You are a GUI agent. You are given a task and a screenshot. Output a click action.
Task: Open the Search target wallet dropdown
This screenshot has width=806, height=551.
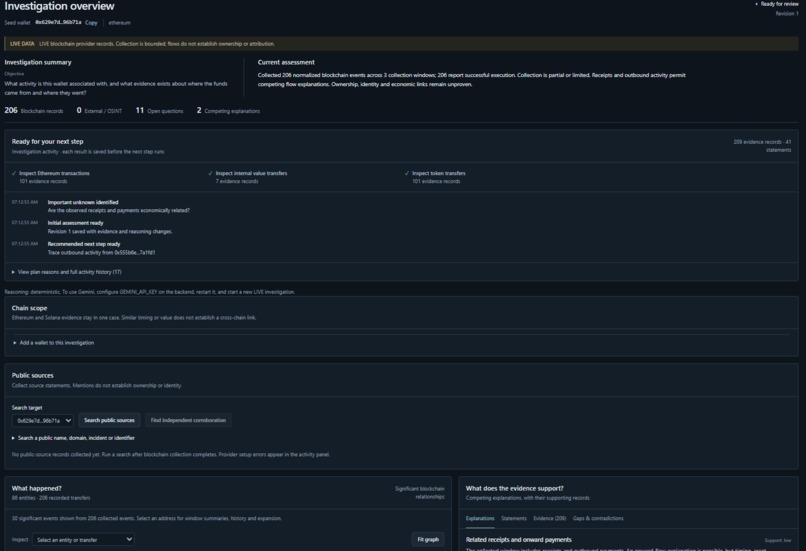43,420
